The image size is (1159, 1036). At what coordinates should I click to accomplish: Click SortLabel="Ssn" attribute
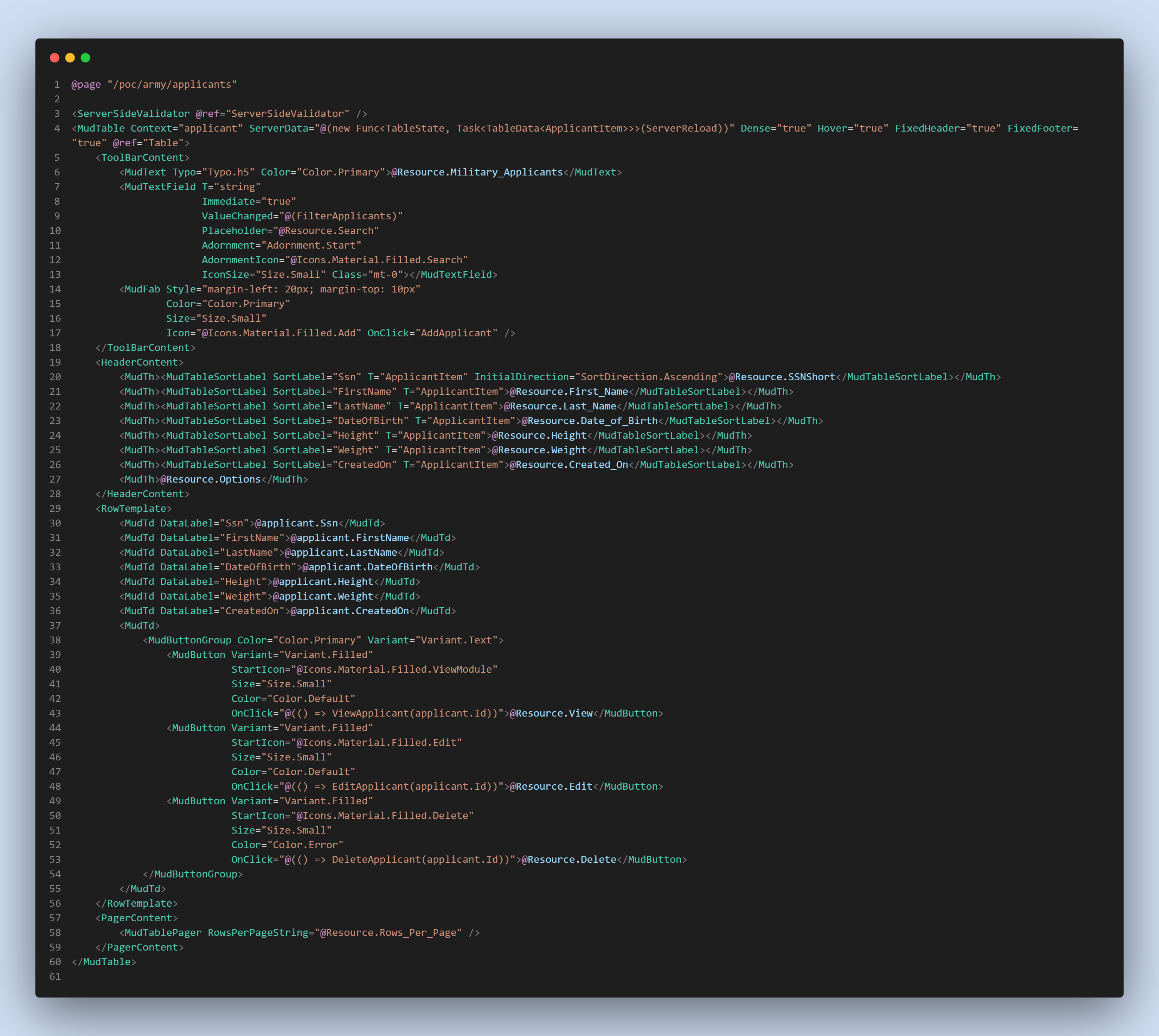click(317, 377)
